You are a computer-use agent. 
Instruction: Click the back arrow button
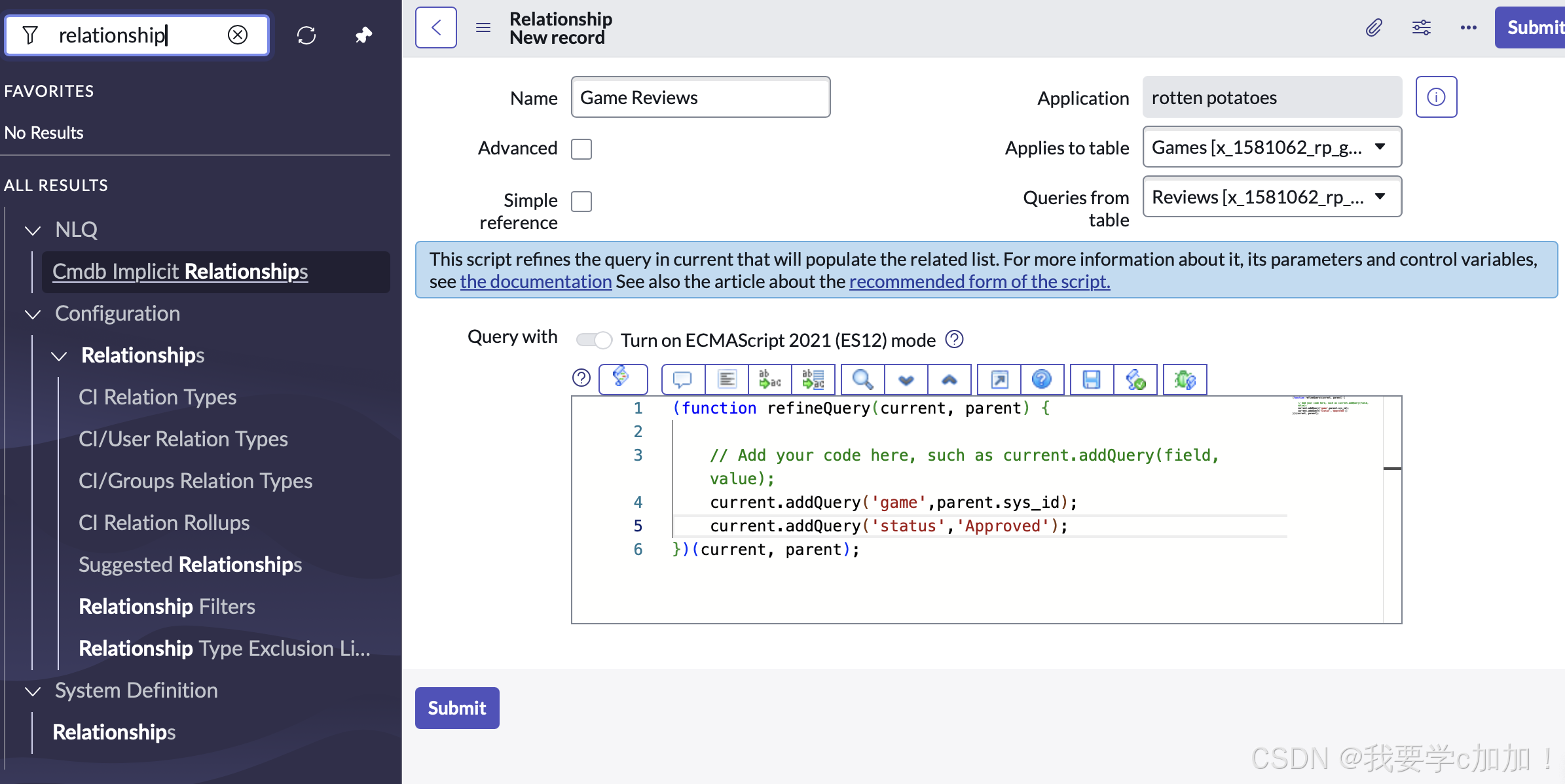[x=436, y=27]
